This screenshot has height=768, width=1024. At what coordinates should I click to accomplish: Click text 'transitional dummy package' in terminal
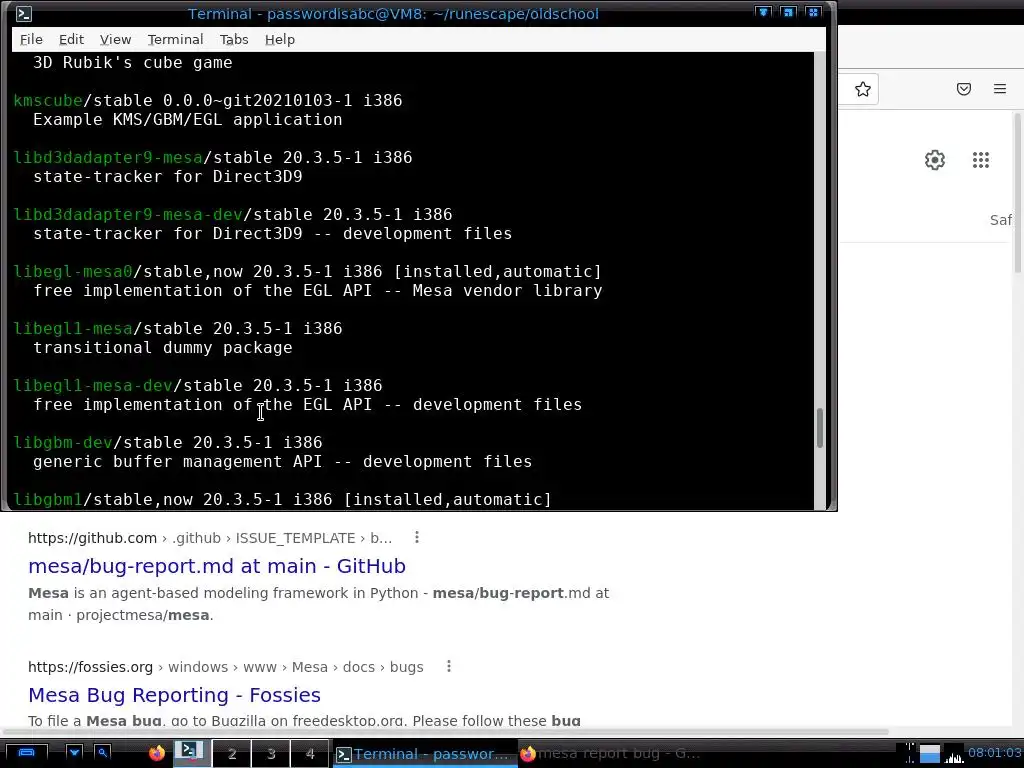163,347
